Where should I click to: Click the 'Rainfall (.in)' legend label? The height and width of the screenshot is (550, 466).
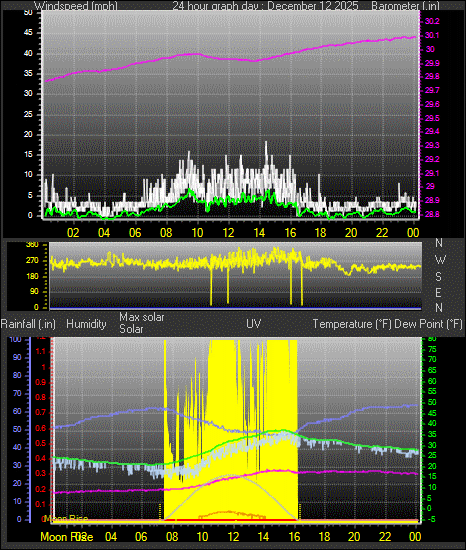(x=28, y=324)
